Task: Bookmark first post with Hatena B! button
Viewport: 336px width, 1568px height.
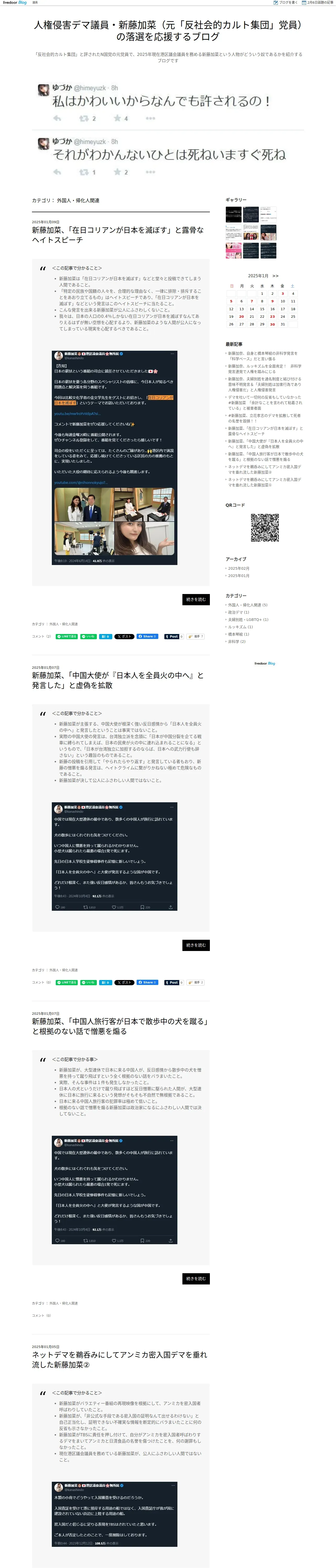Action: [x=105, y=636]
